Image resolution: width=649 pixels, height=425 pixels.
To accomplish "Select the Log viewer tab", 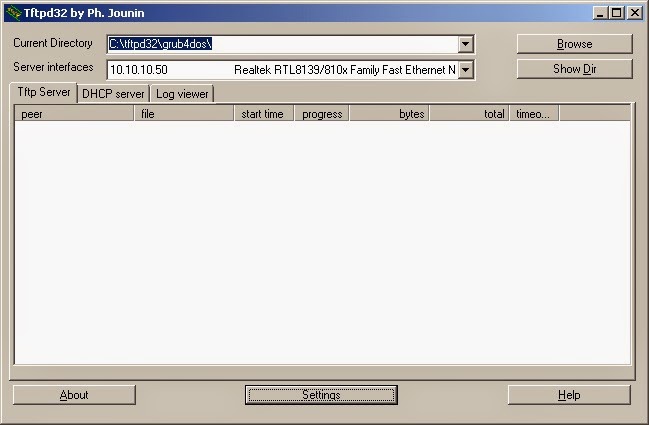I will (x=181, y=93).
